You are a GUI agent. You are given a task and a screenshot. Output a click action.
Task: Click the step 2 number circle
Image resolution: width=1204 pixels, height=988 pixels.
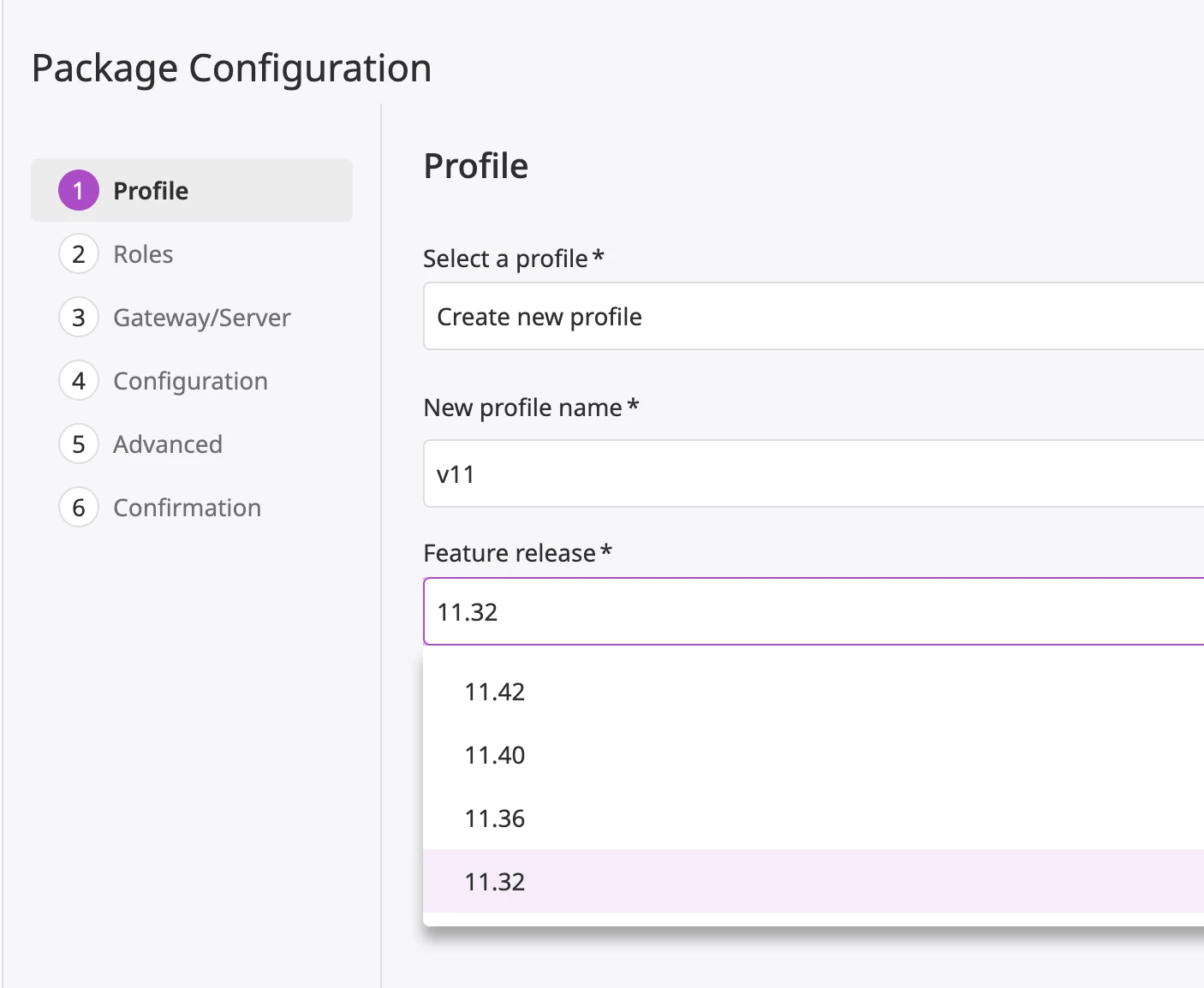click(x=79, y=254)
